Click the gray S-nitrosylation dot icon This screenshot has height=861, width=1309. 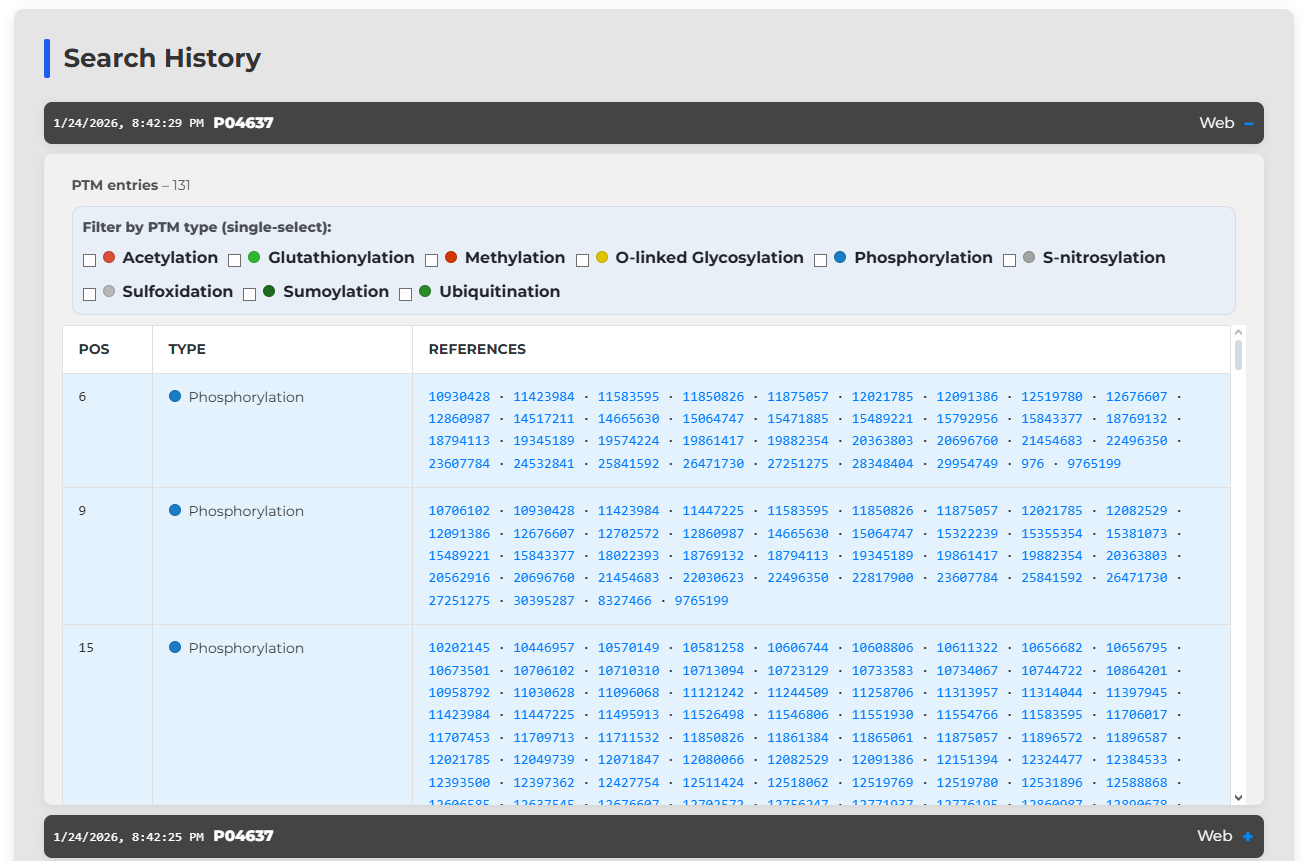tap(1029, 257)
